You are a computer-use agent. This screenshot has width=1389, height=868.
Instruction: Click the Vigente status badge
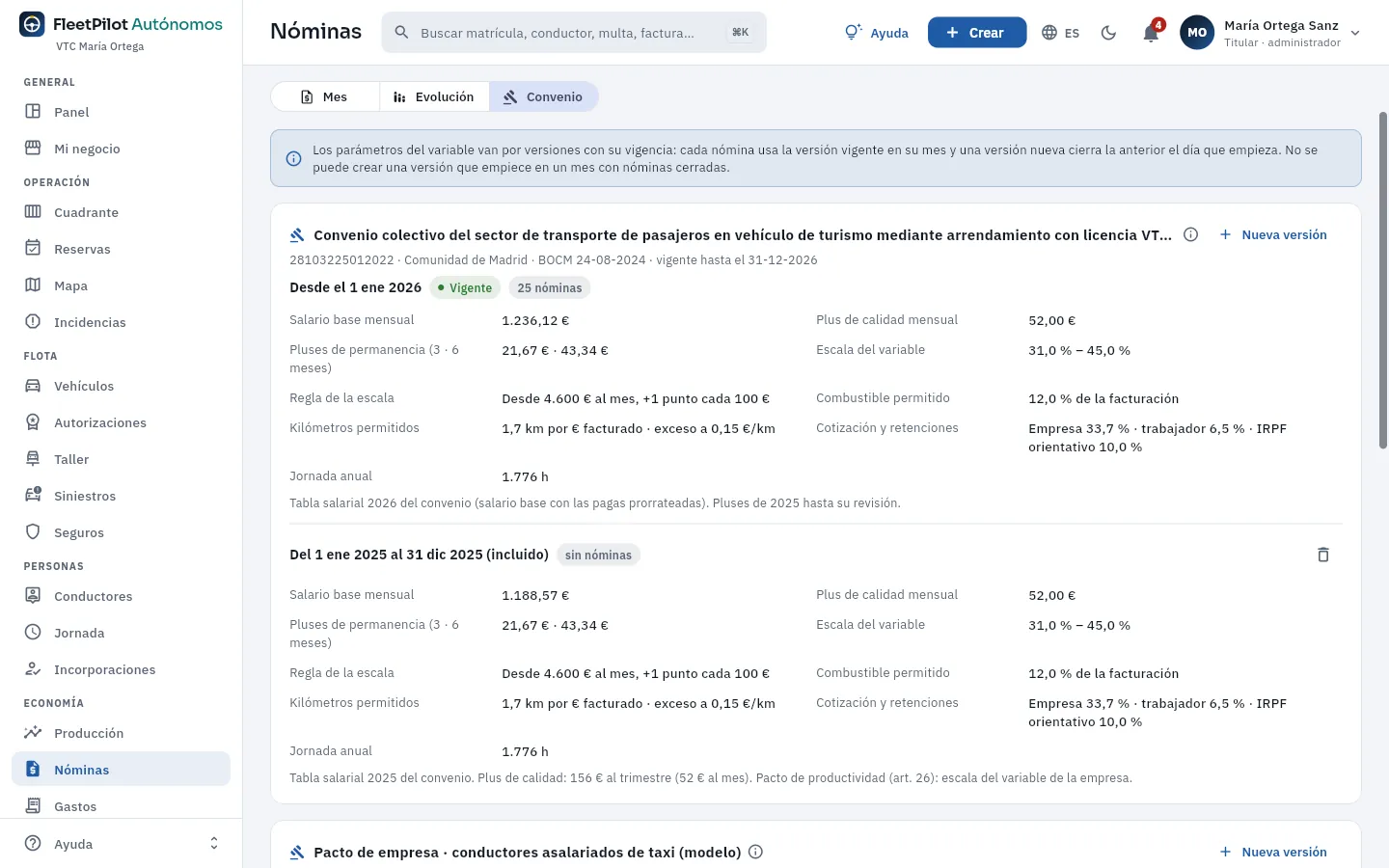[x=465, y=287]
